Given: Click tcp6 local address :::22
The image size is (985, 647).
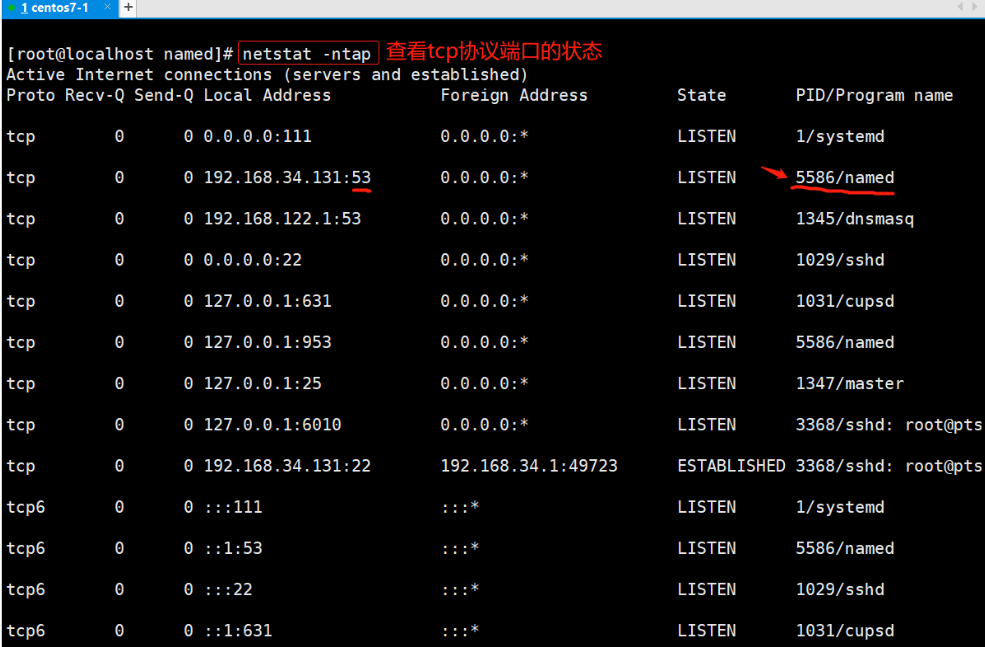Looking at the screenshot, I should point(228,589).
